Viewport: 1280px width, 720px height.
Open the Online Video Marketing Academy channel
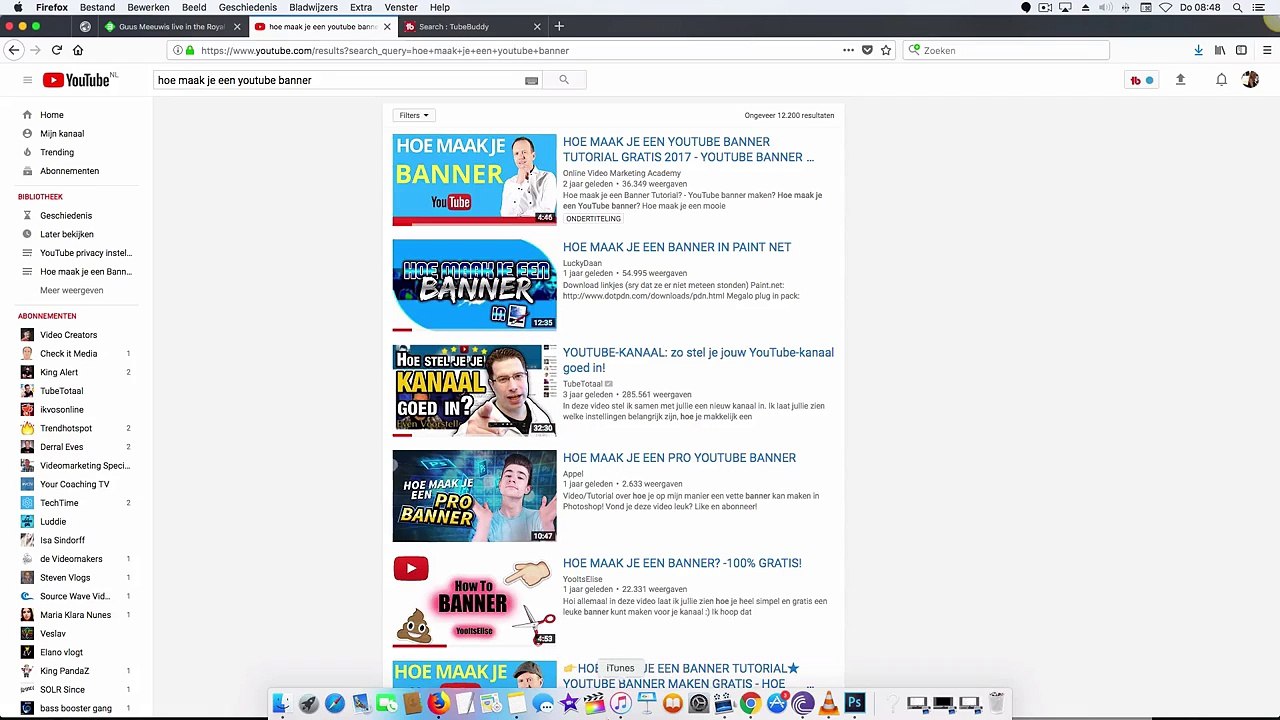(x=622, y=173)
